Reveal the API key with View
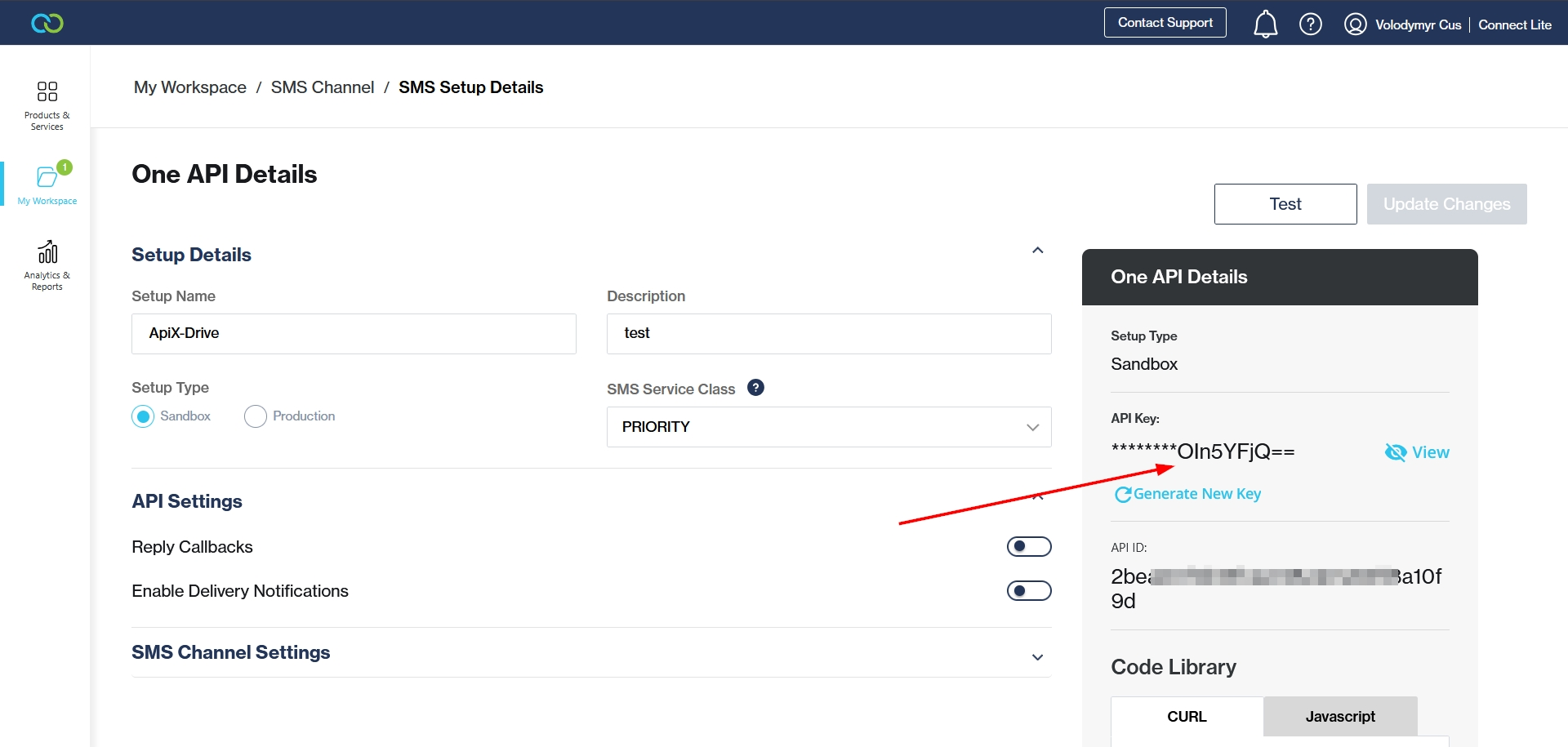This screenshot has width=1568, height=747. click(x=1417, y=452)
